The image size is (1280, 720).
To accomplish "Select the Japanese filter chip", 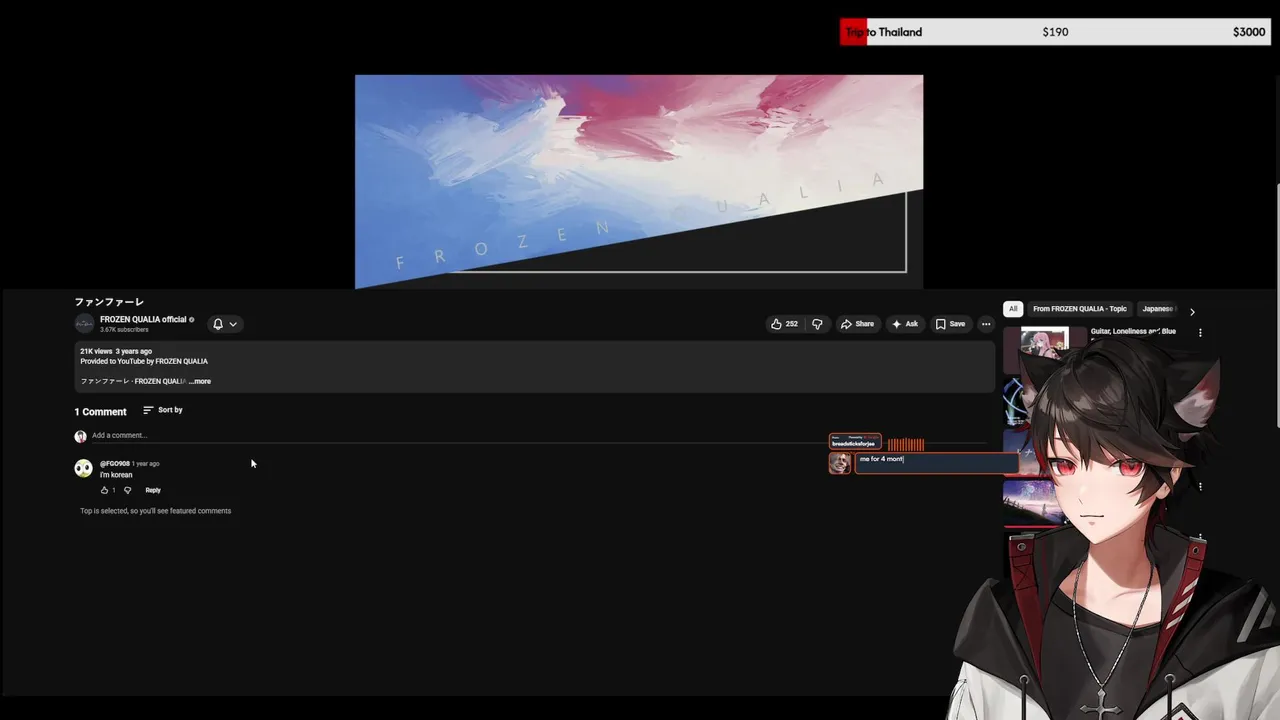I will click(x=1158, y=309).
